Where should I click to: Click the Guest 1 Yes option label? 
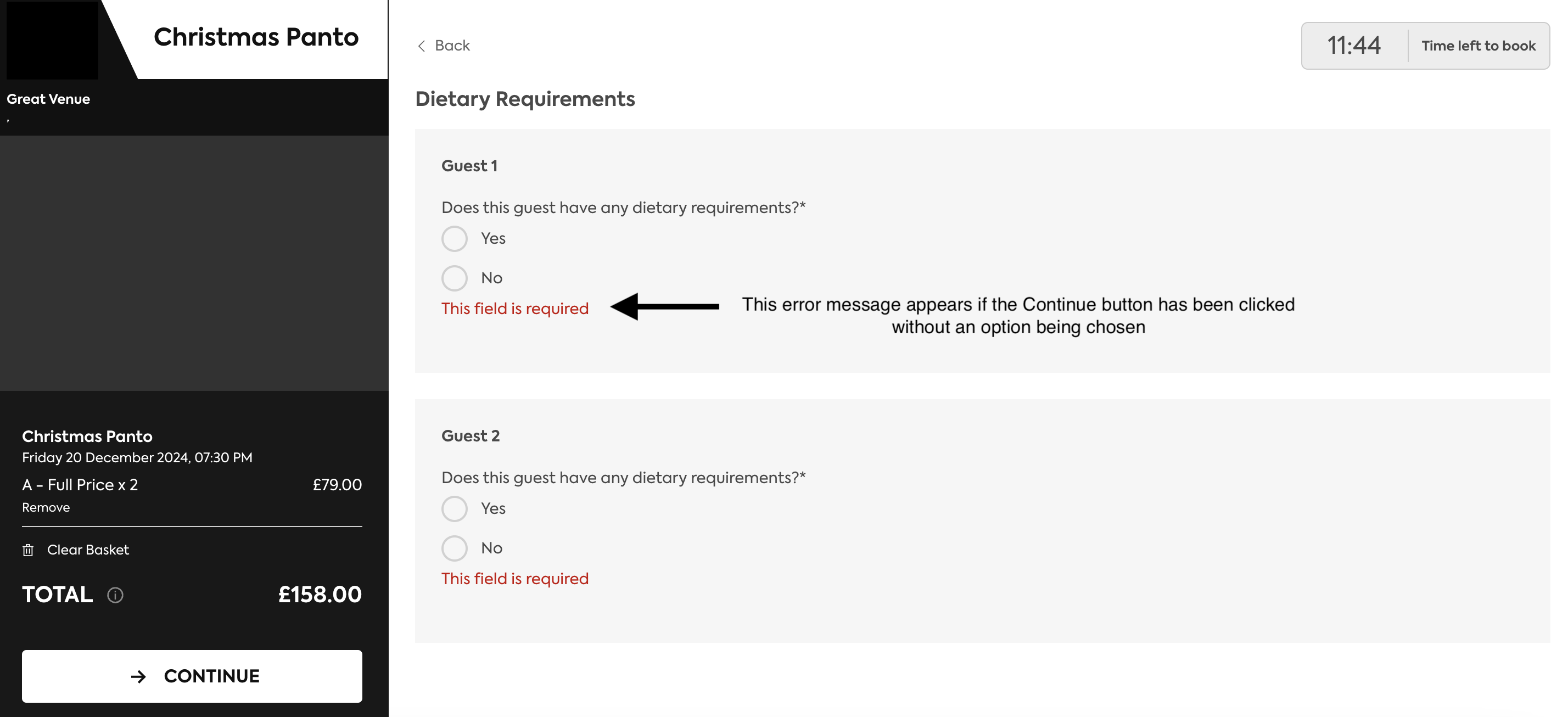[x=493, y=239]
